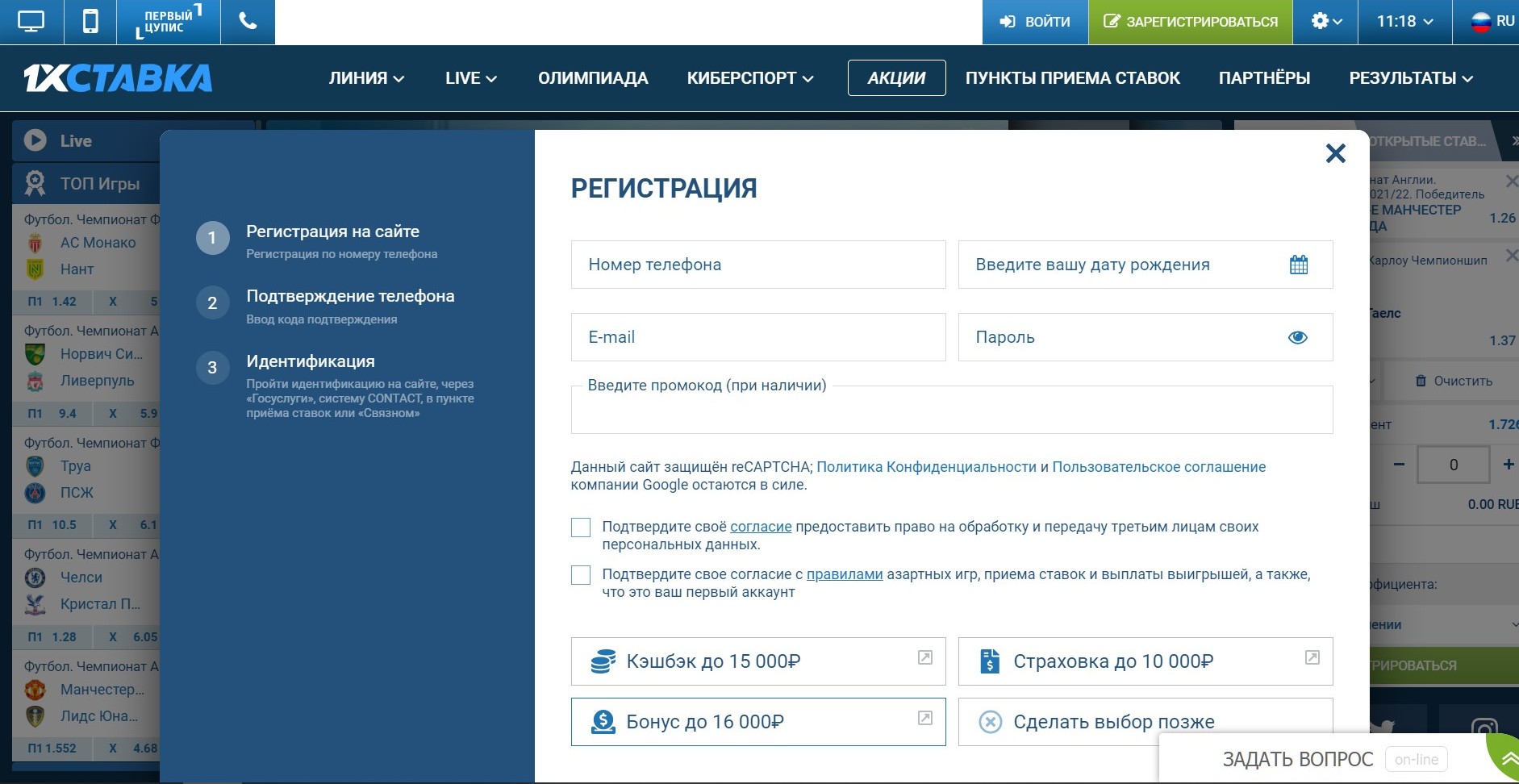The height and width of the screenshot is (784, 1519).
Task: Expand the Киберспорт menu
Action: tap(750, 78)
